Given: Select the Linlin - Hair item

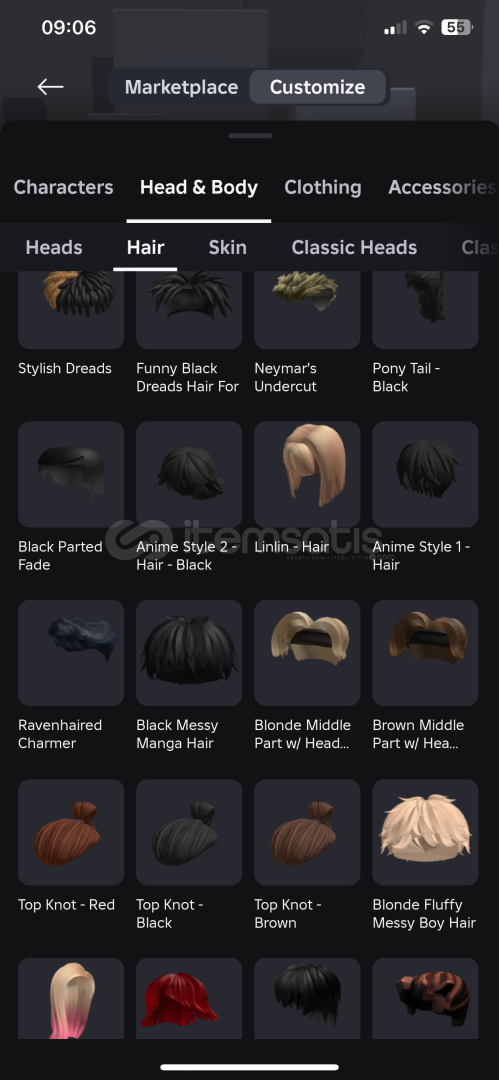Looking at the screenshot, I should (x=307, y=475).
